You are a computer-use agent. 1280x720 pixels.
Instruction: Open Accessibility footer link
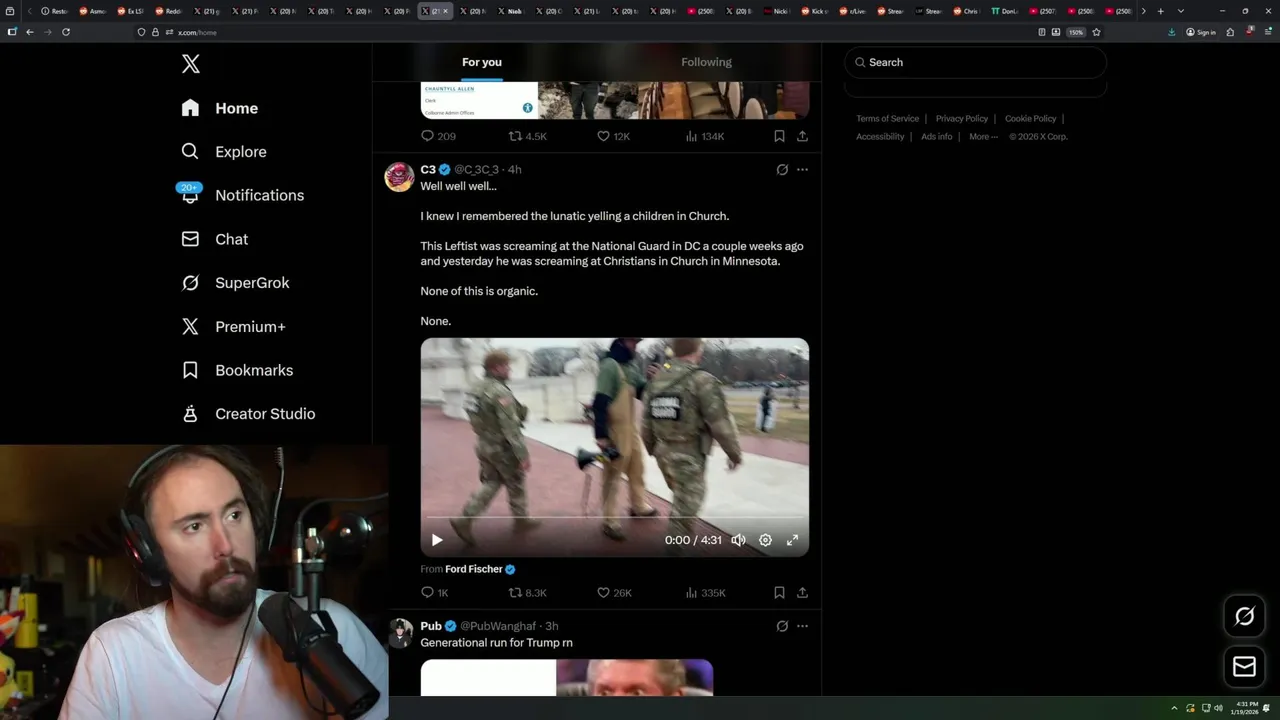pos(880,137)
